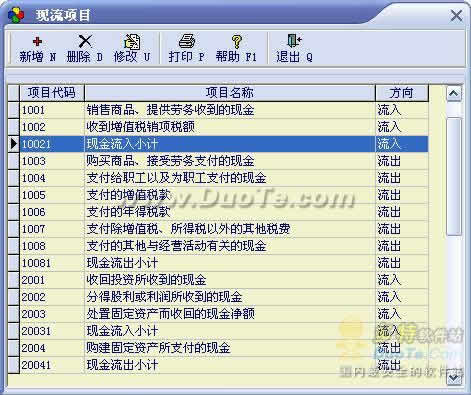471x395 pixels.
Task: Click the colorful app icon in title bar
Action: tap(16, 15)
